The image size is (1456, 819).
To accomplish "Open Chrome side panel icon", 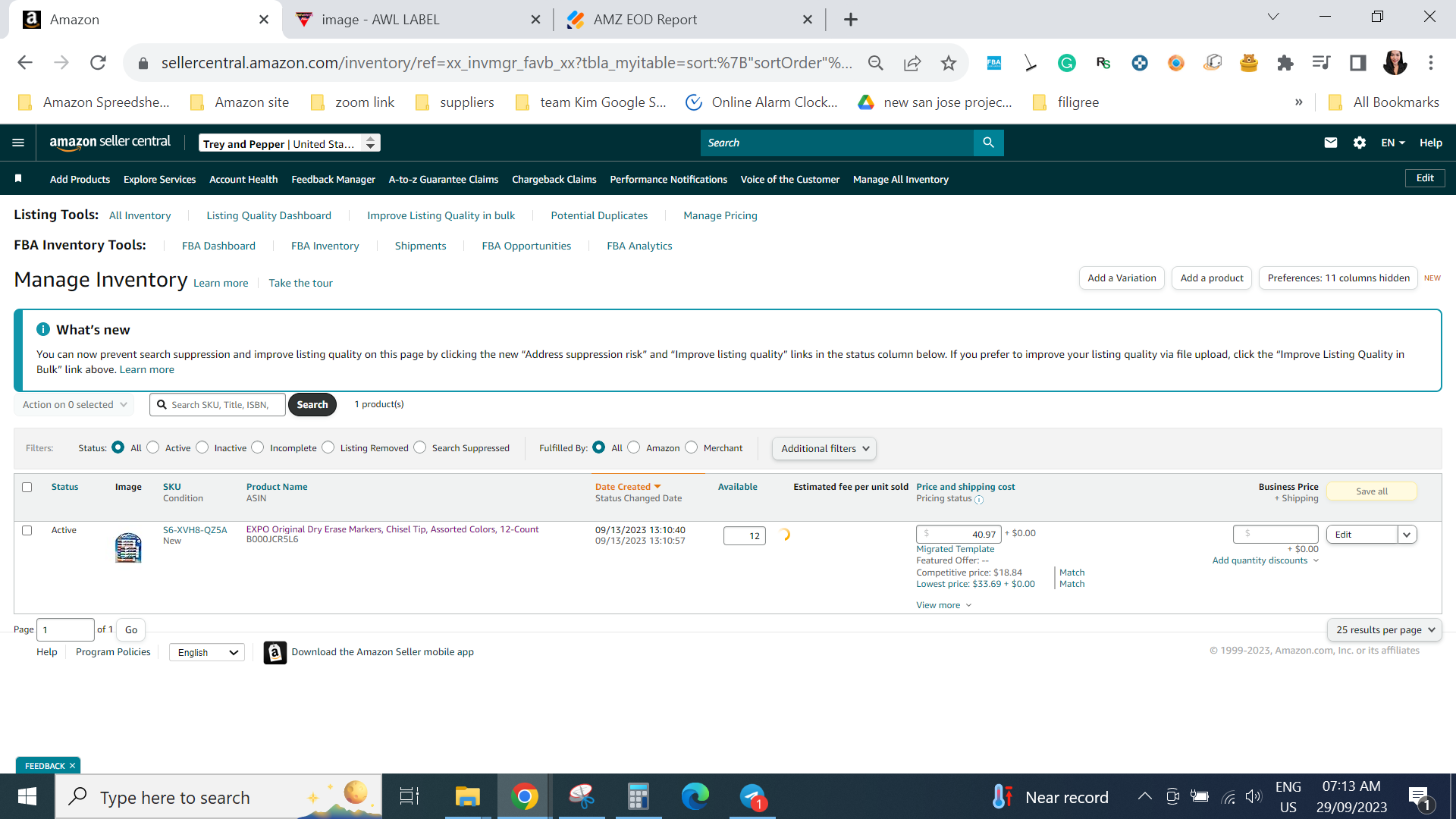I will [1357, 63].
